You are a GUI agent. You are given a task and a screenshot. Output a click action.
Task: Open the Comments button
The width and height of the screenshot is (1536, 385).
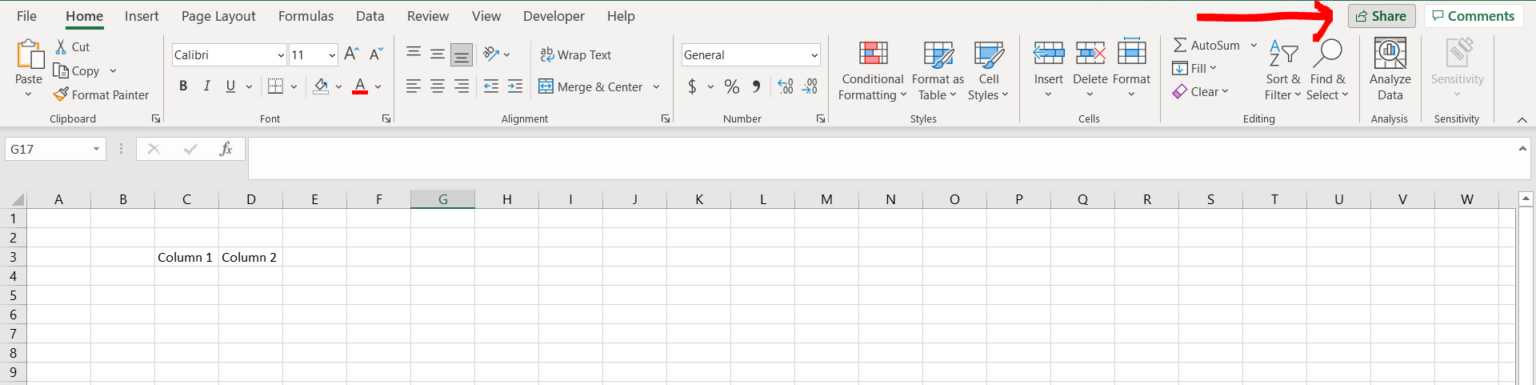1473,16
